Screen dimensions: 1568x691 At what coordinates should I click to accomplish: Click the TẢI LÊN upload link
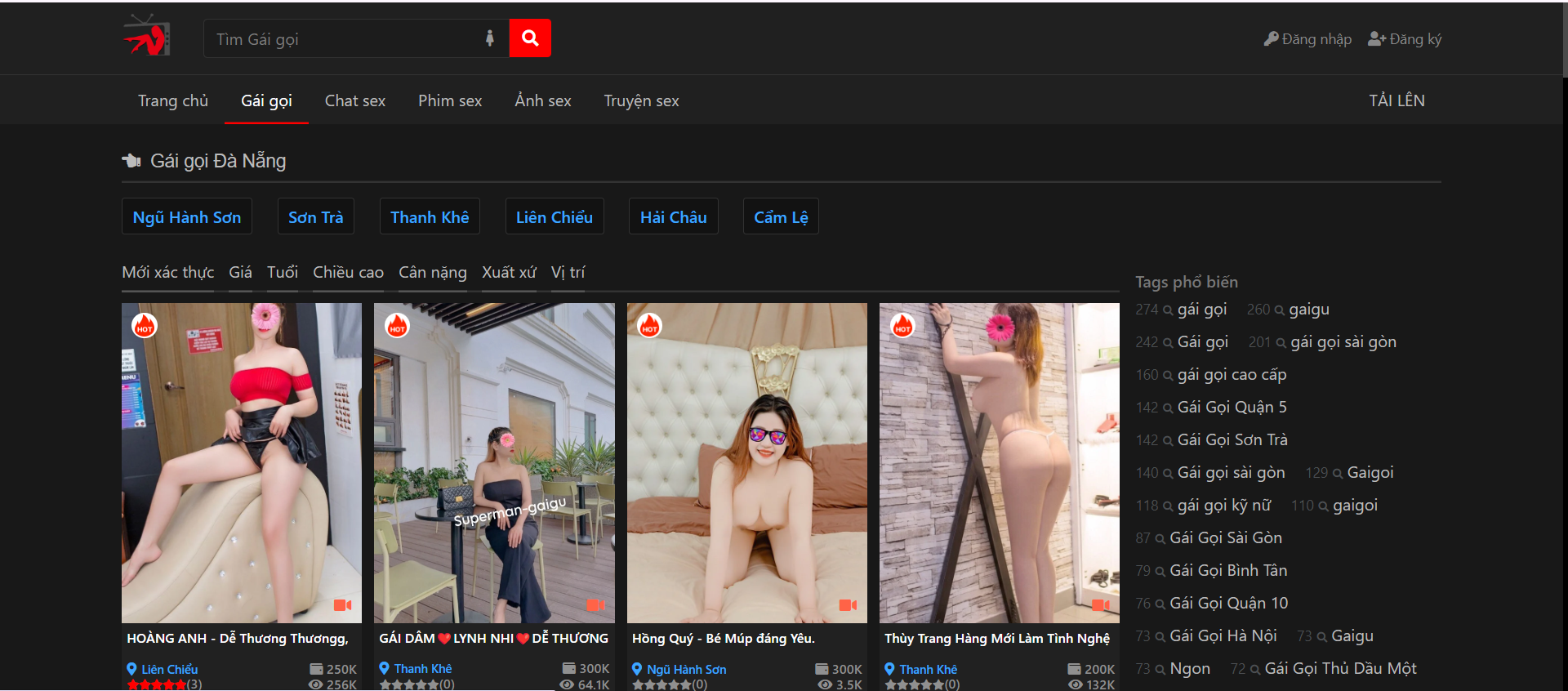pos(1396,100)
